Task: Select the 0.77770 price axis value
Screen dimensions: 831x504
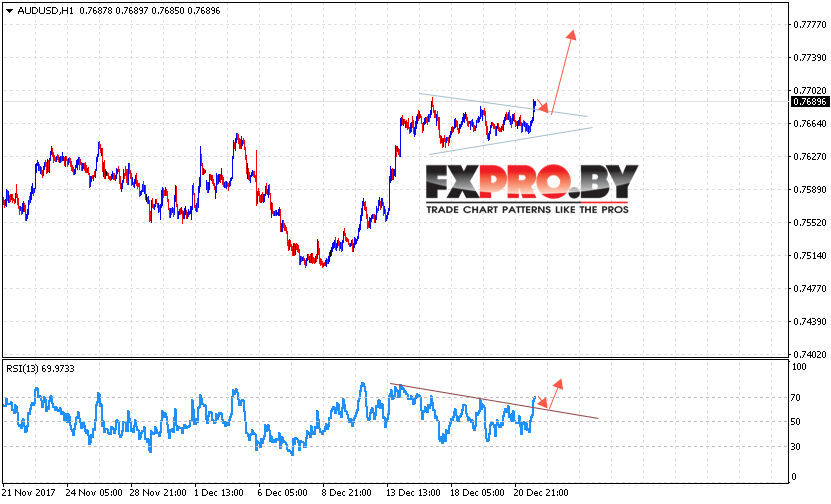Action: click(809, 25)
